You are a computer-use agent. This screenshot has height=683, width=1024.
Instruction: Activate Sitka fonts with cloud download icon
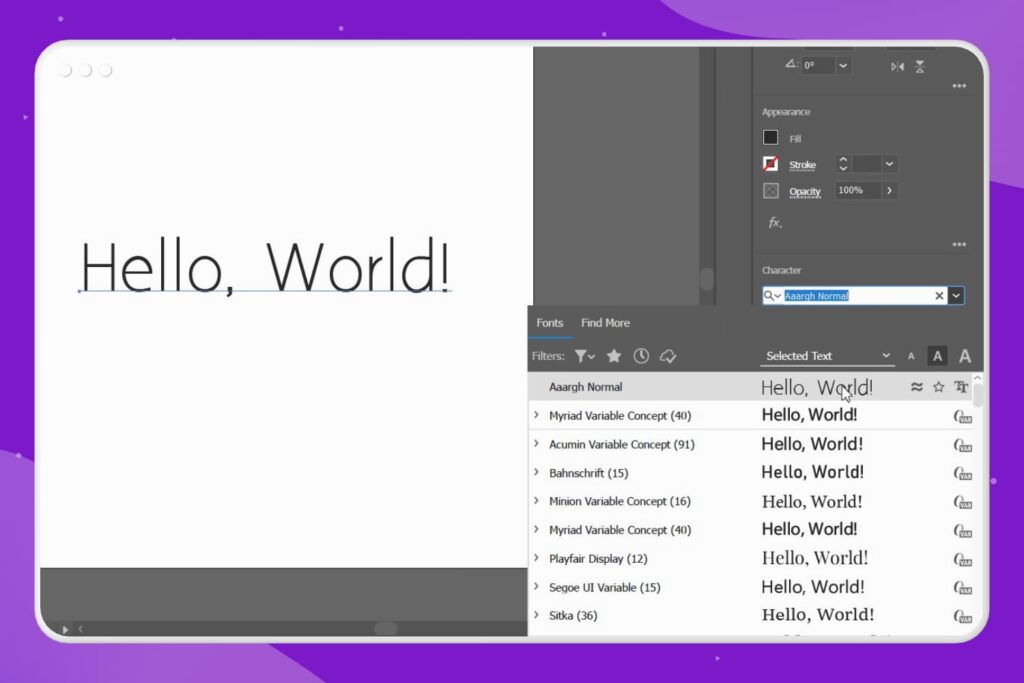pos(961,618)
